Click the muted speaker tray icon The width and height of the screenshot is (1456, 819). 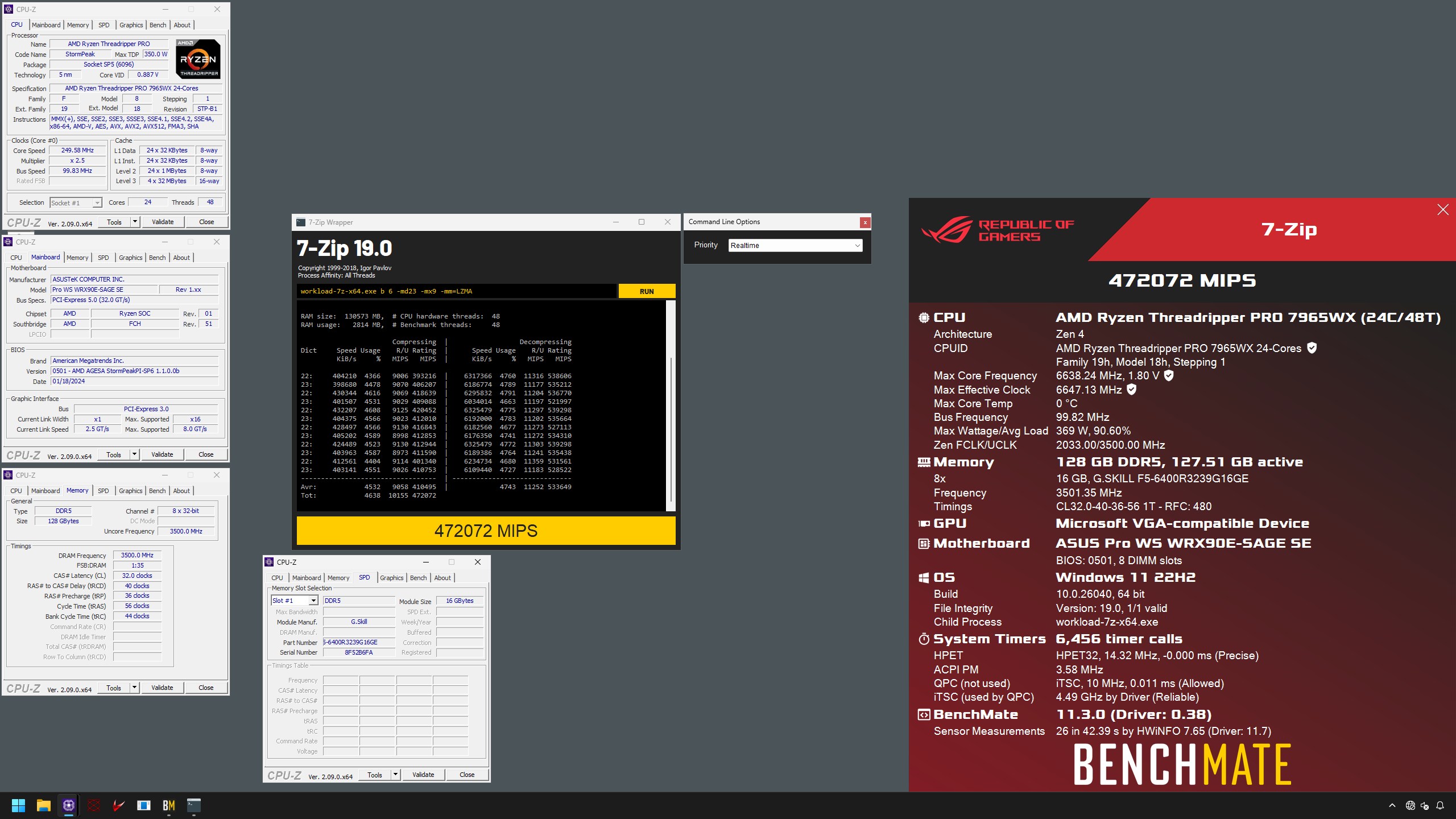[x=1425, y=805]
